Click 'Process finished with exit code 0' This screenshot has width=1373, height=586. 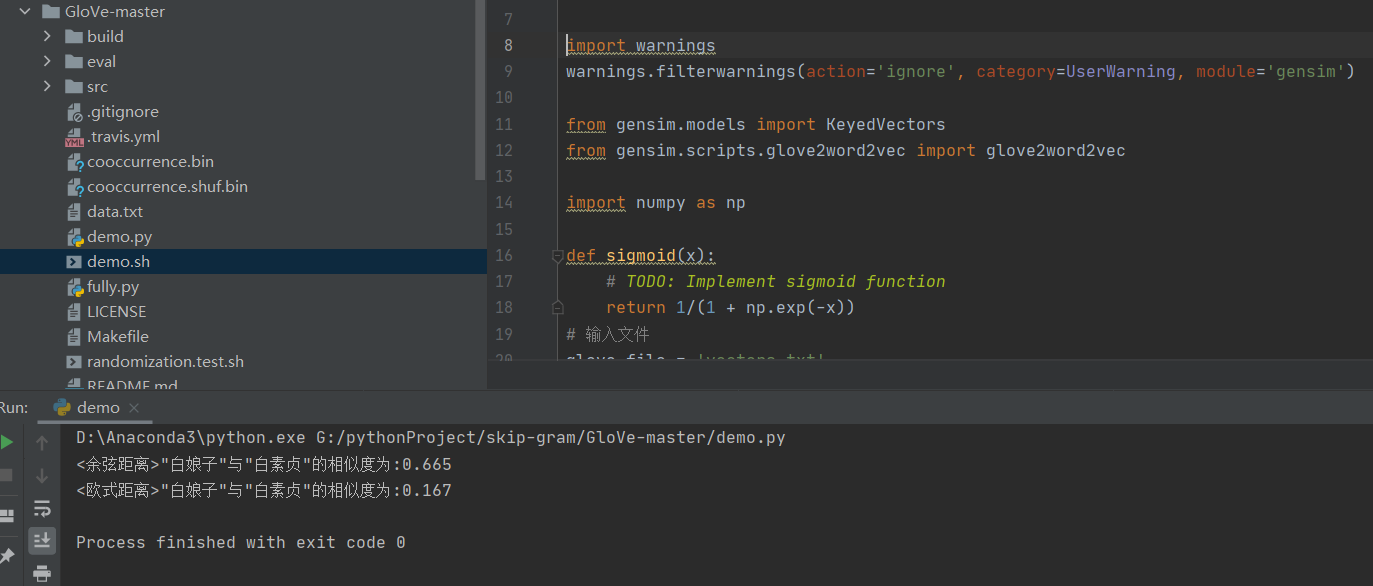pyautogui.click(x=241, y=542)
